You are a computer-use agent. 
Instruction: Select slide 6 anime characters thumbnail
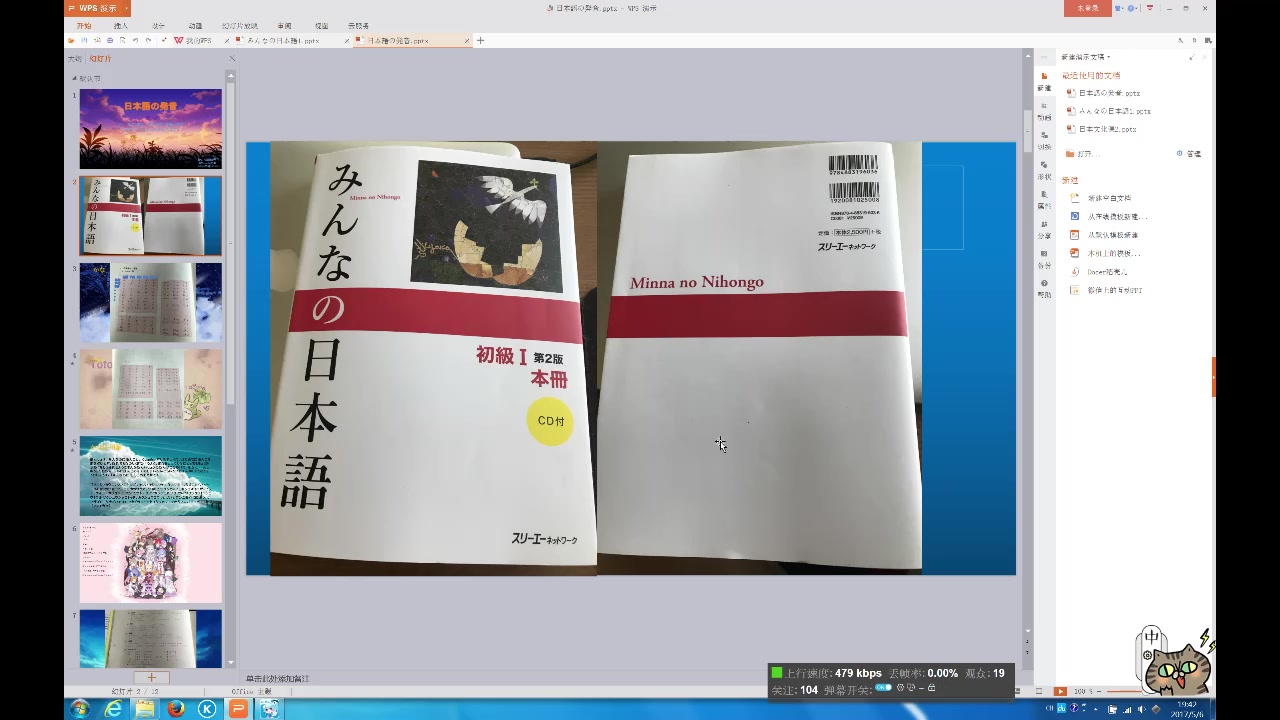pos(151,563)
